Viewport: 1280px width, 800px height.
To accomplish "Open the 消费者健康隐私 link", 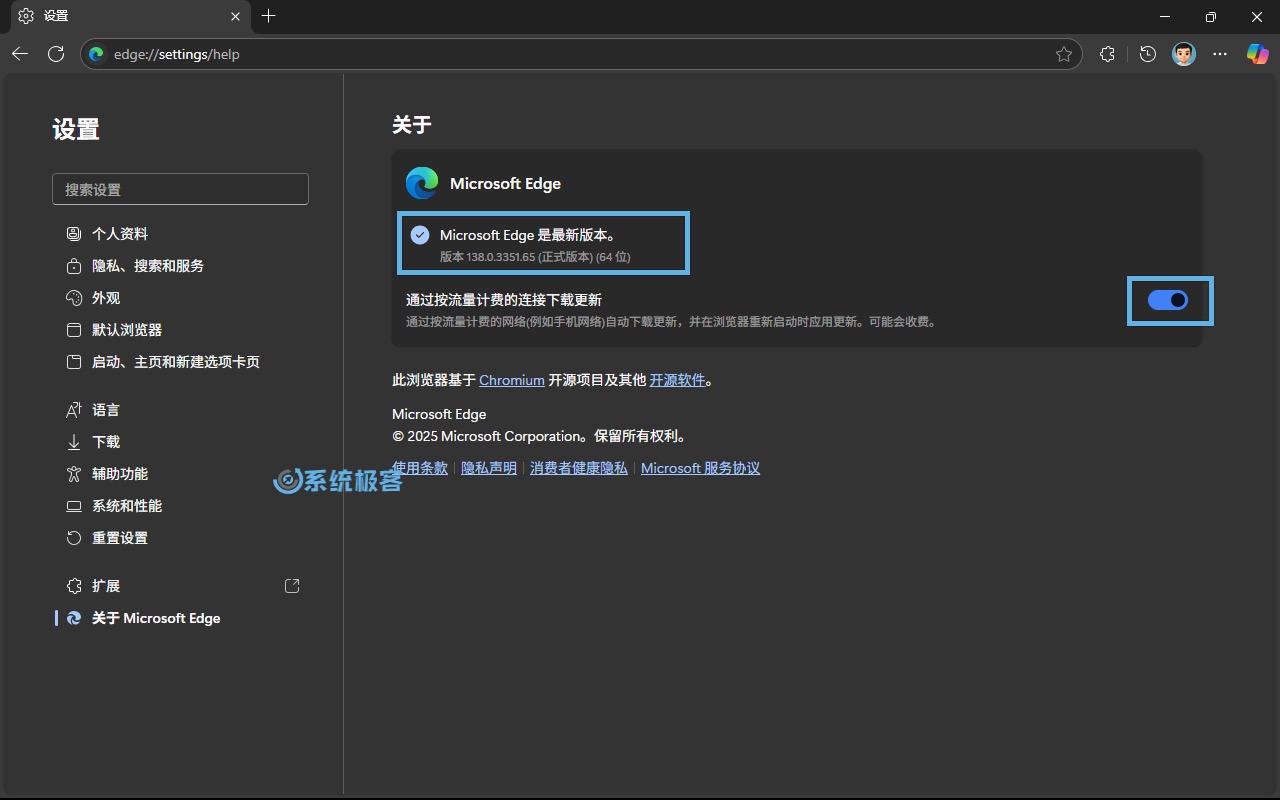I will pyautogui.click(x=579, y=468).
